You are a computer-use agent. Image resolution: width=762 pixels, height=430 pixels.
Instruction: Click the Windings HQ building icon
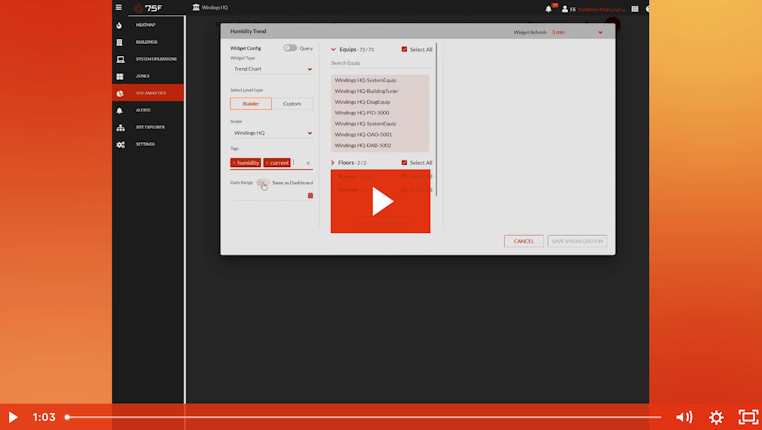196,7
